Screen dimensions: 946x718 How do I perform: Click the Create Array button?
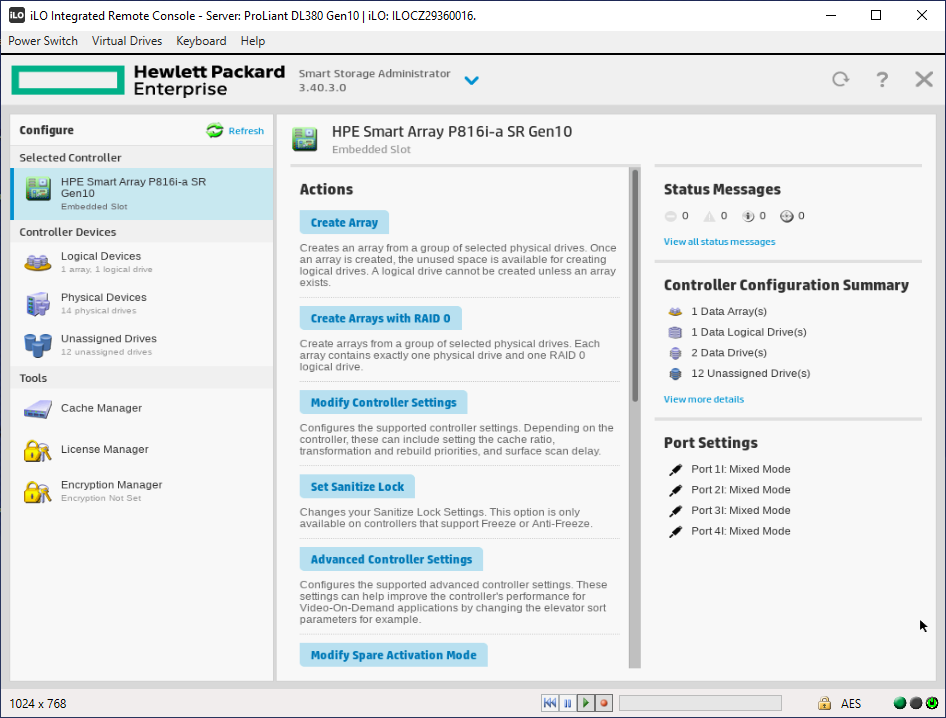(x=344, y=223)
